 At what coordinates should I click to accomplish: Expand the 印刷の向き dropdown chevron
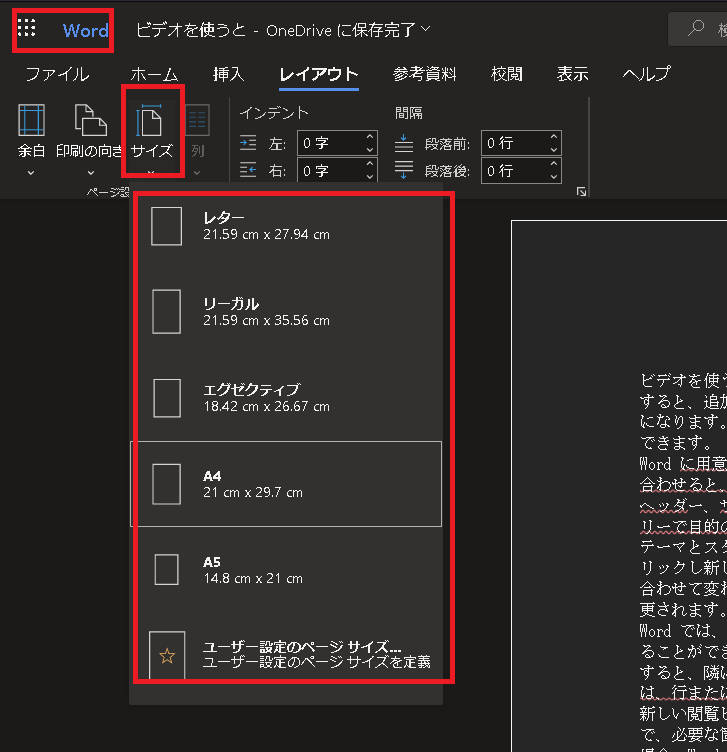point(91,173)
